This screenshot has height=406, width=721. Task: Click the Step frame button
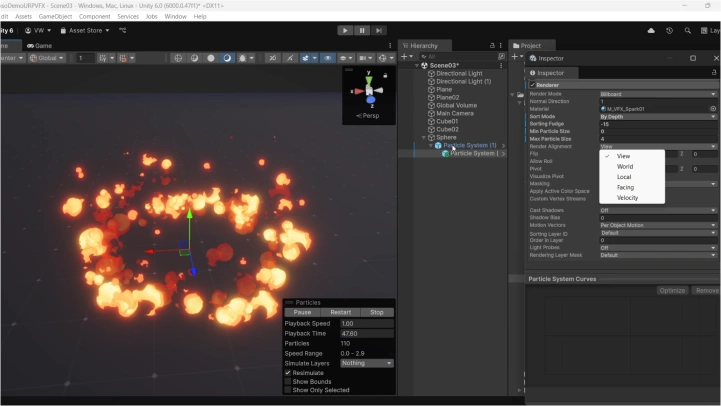378,30
